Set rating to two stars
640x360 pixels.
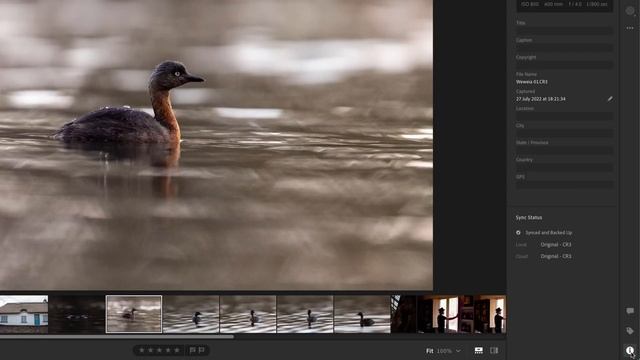click(151, 350)
